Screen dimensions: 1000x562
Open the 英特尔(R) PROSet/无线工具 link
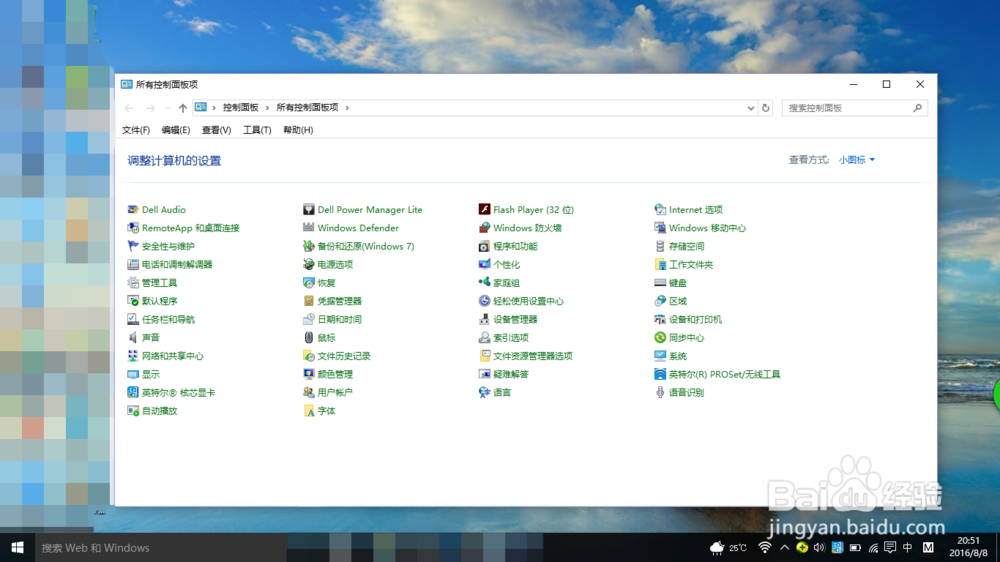tap(724, 374)
